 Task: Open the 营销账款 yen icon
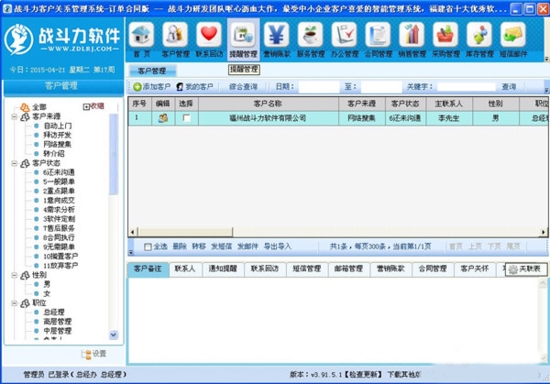276,35
